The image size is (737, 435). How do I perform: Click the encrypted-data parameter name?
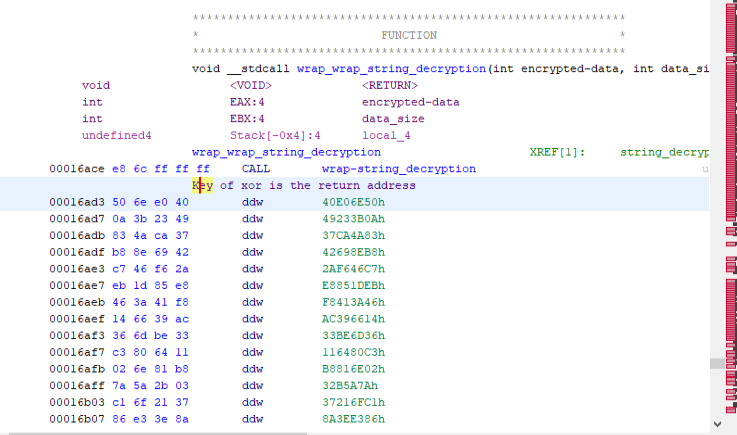[411, 102]
